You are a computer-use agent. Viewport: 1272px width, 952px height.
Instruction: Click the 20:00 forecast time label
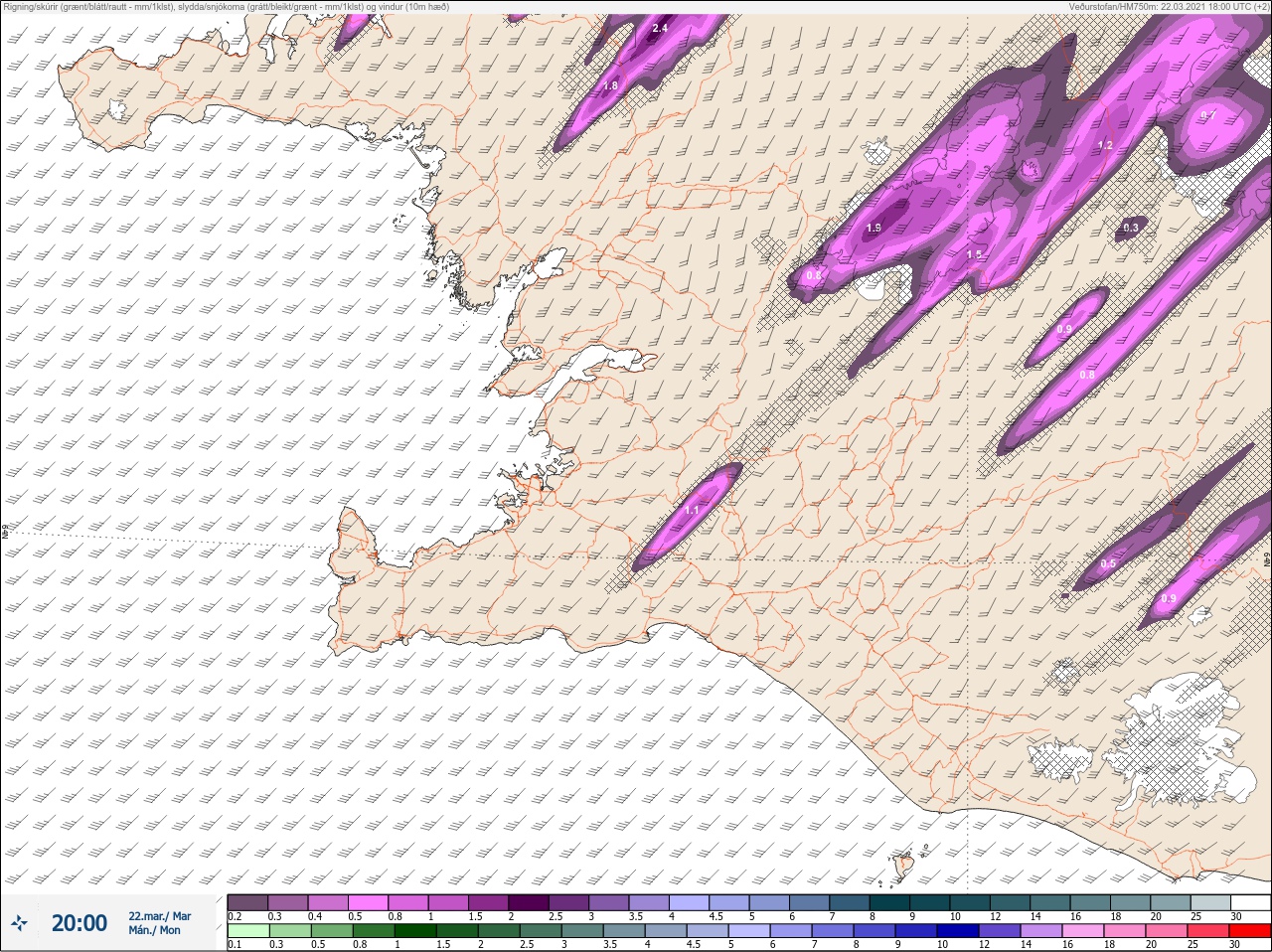(79, 923)
